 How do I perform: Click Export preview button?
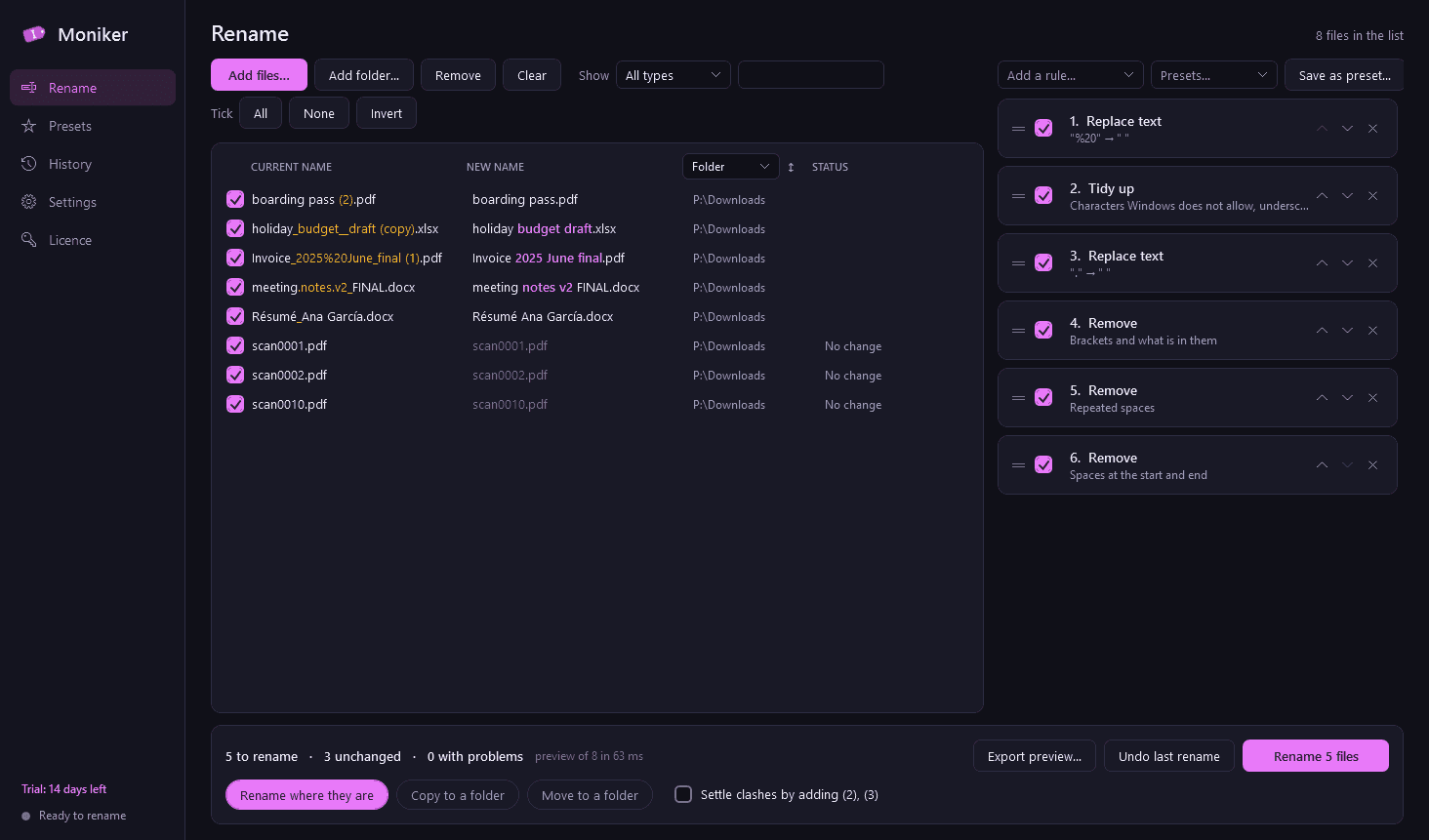(1035, 756)
